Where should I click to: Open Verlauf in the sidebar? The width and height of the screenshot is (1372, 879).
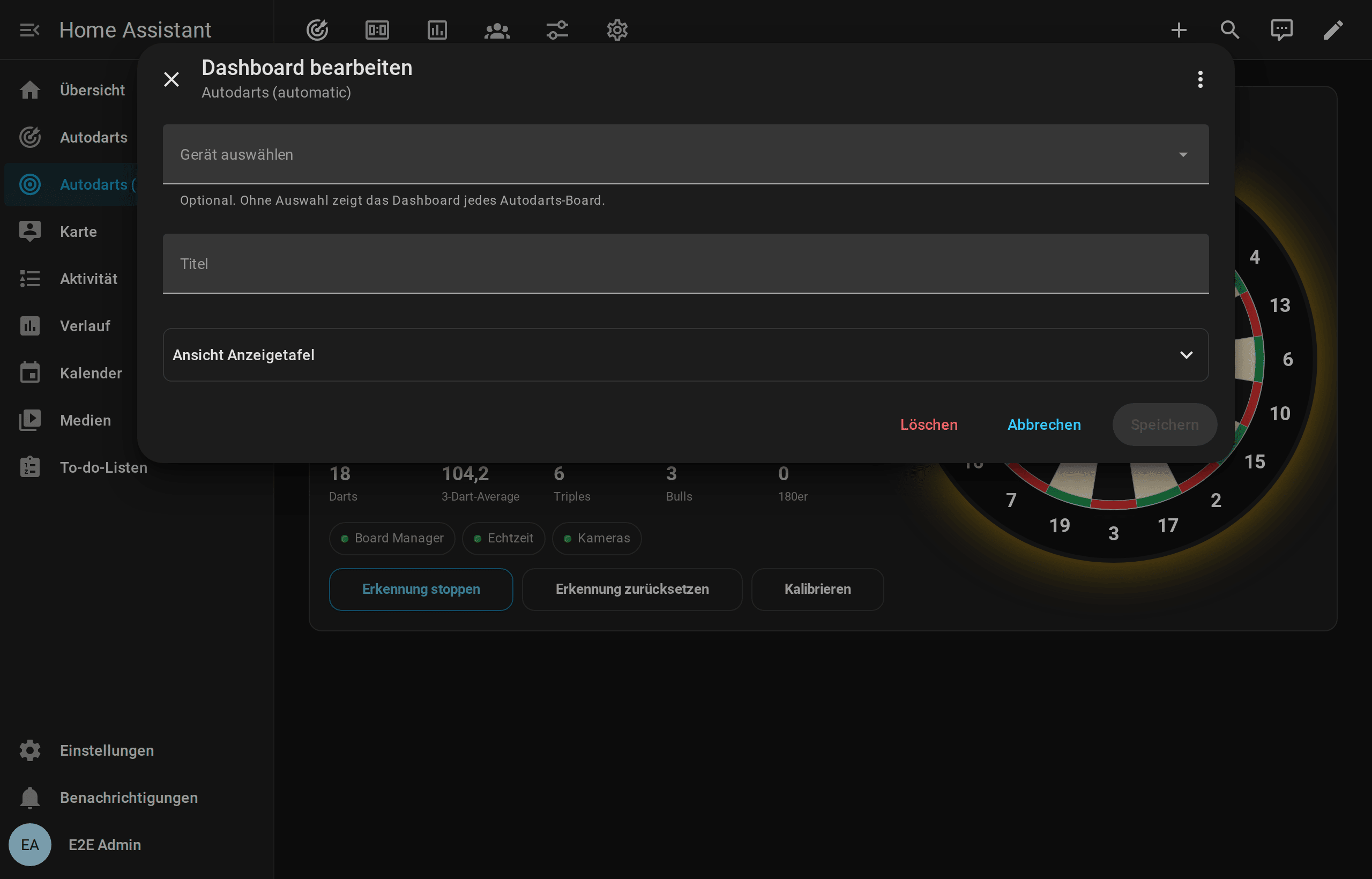point(71,326)
